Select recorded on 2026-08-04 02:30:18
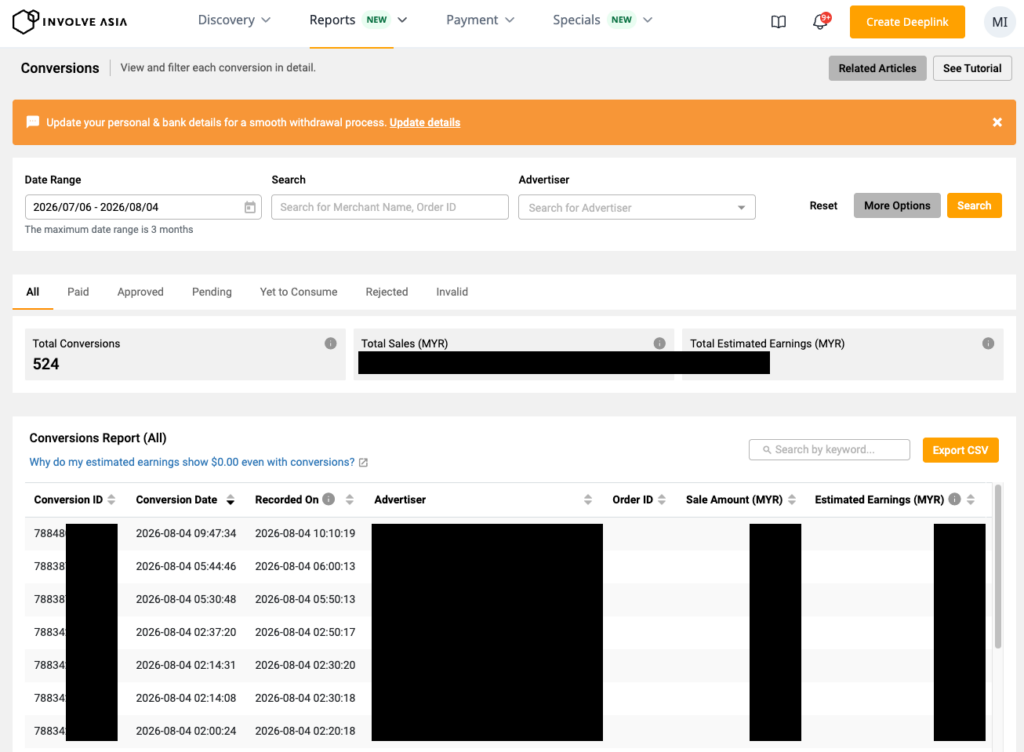This screenshot has width=1024, height=752. (305, 698)
